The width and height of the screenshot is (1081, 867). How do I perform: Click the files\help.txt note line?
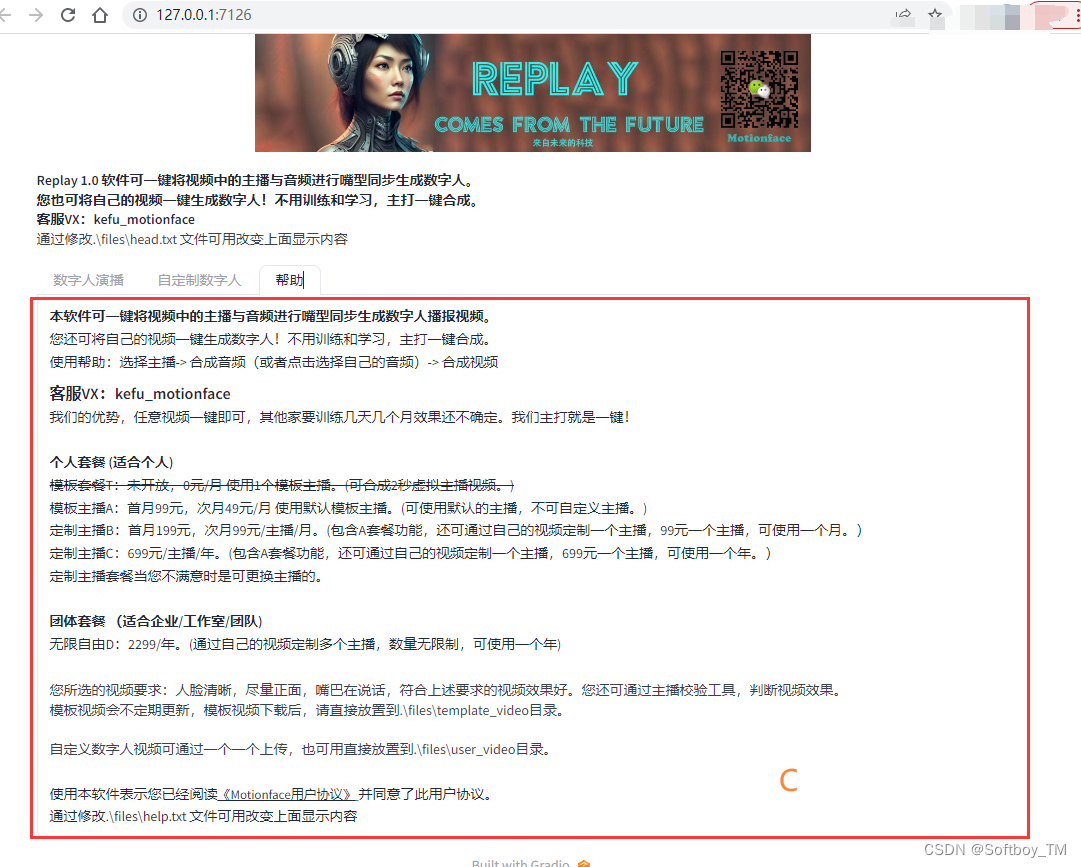click(x=203, y=816)
